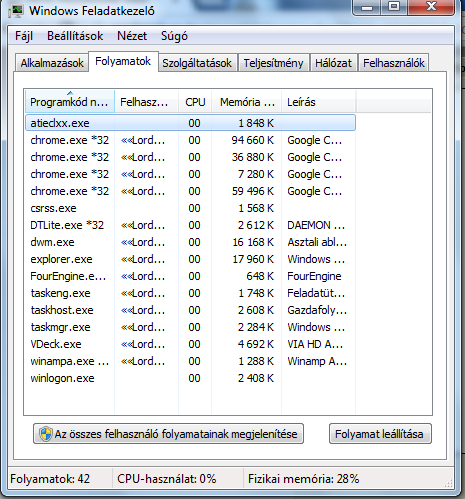465x499 pixels.
Task: Show processes from all users button
Action: 168,434
